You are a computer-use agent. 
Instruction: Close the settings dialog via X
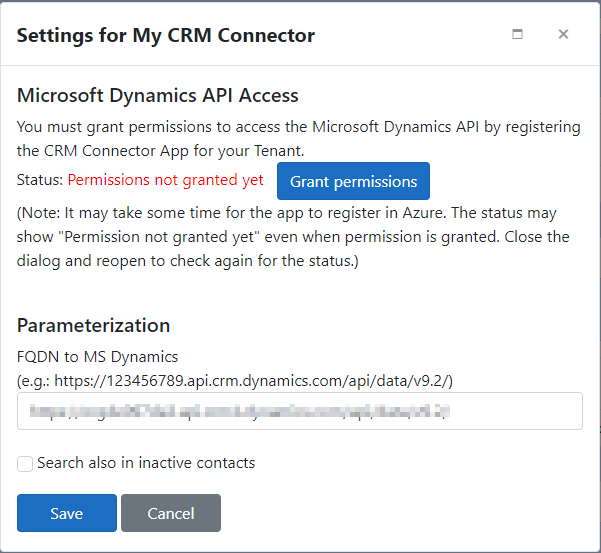563,34
